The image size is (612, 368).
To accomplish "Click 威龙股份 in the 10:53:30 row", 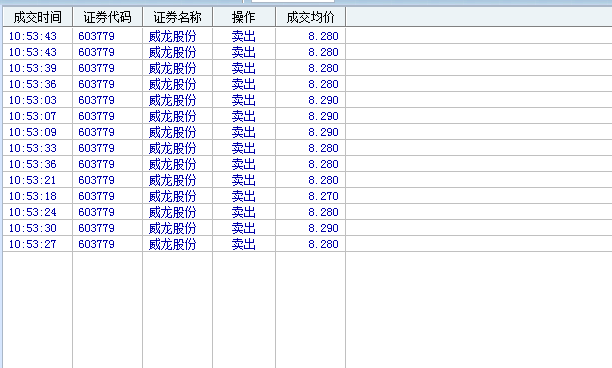I will (173, 228).
